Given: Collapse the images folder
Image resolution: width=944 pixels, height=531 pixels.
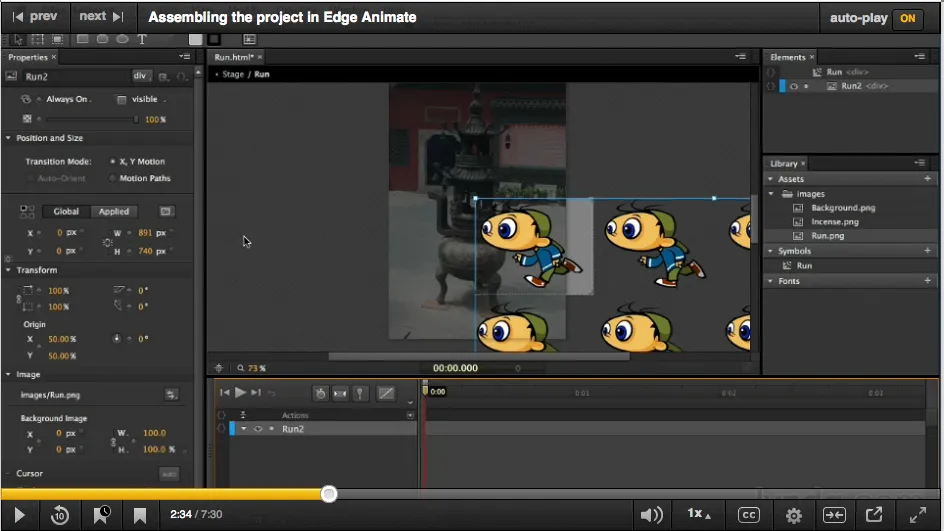Looking at the screenshot, I should (x=771, y=194).
